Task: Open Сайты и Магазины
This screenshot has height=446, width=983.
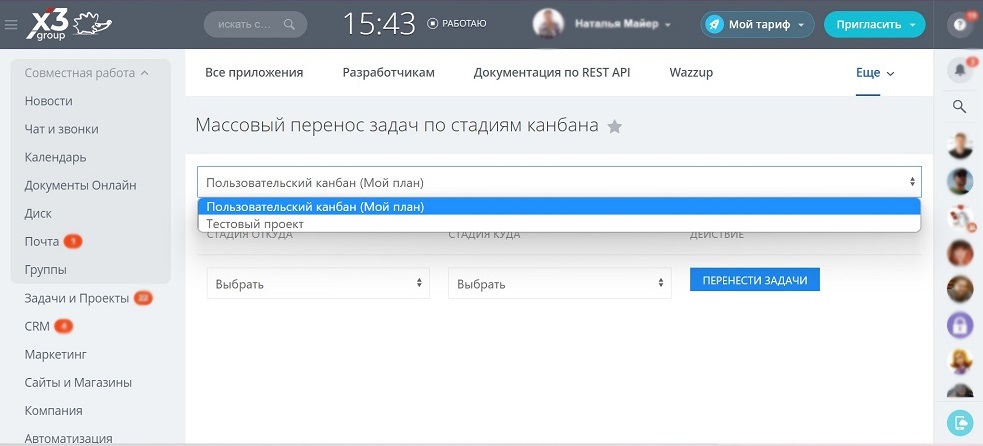Action: tap(78, 383)
